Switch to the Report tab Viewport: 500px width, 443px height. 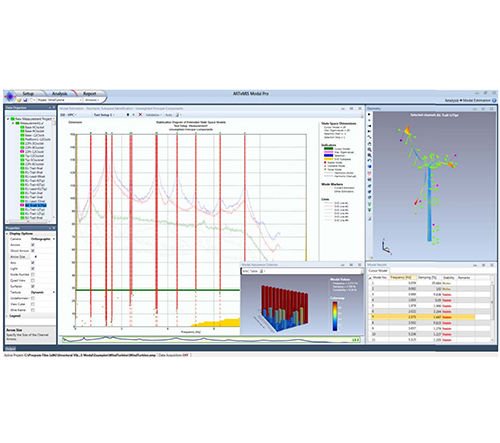tap(89, 94)
